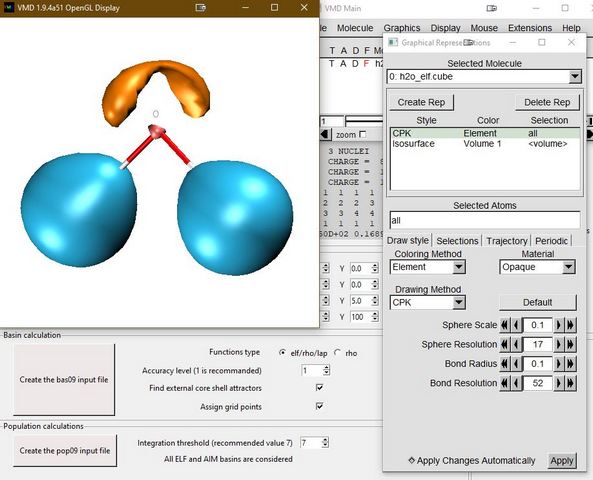Click the Default button

[537, 303]
